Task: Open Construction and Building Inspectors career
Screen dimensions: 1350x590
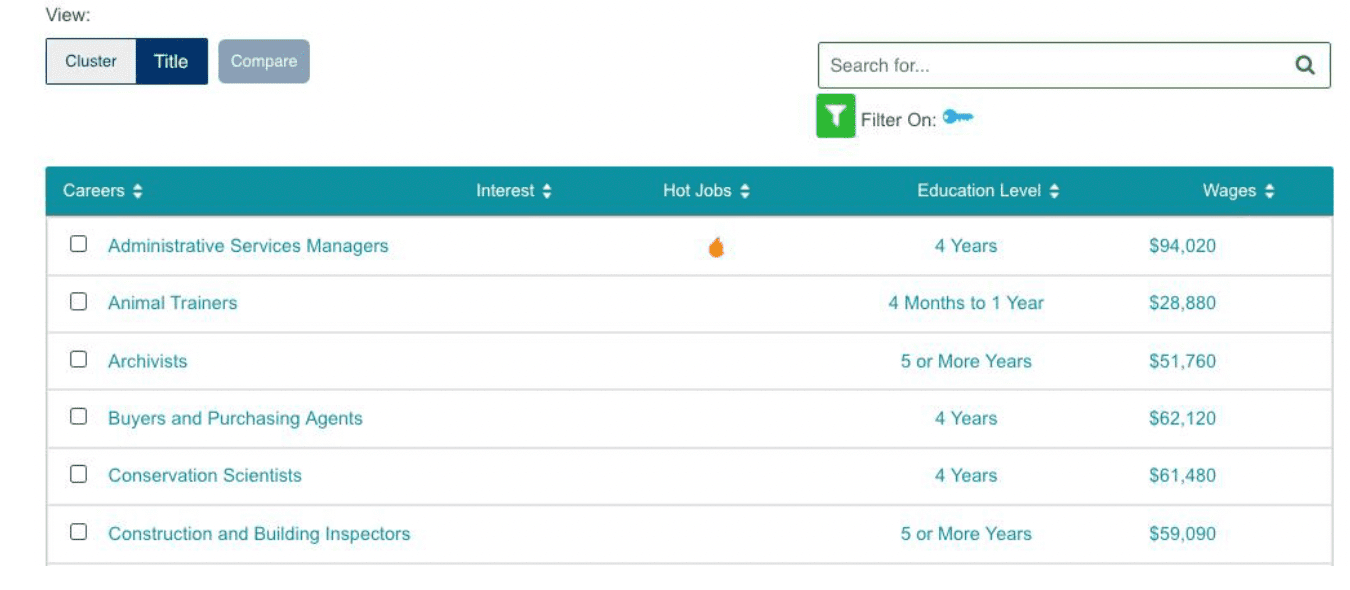Action: coord(259,534)
